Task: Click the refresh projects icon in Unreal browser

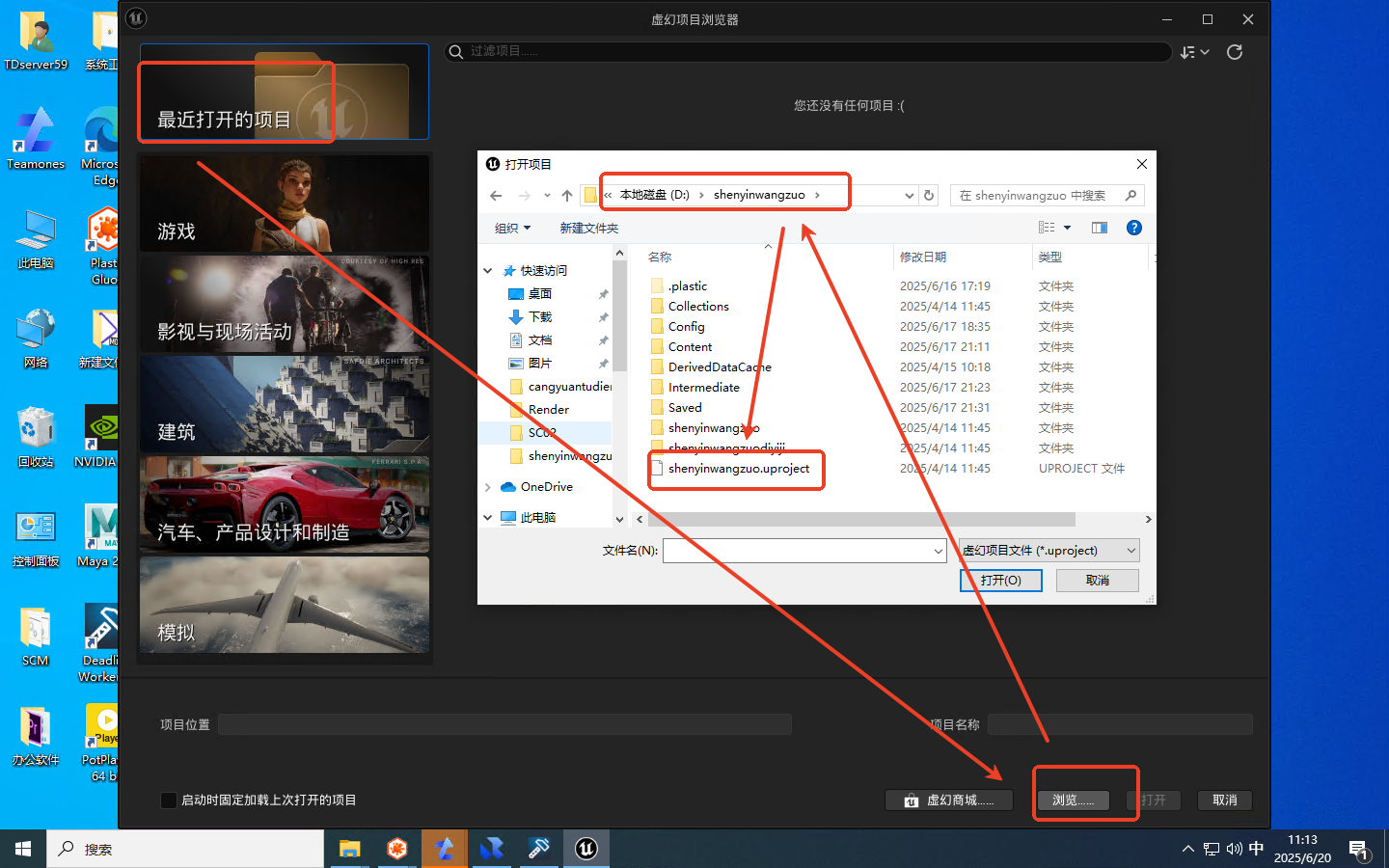Action: click(1235, 52)
